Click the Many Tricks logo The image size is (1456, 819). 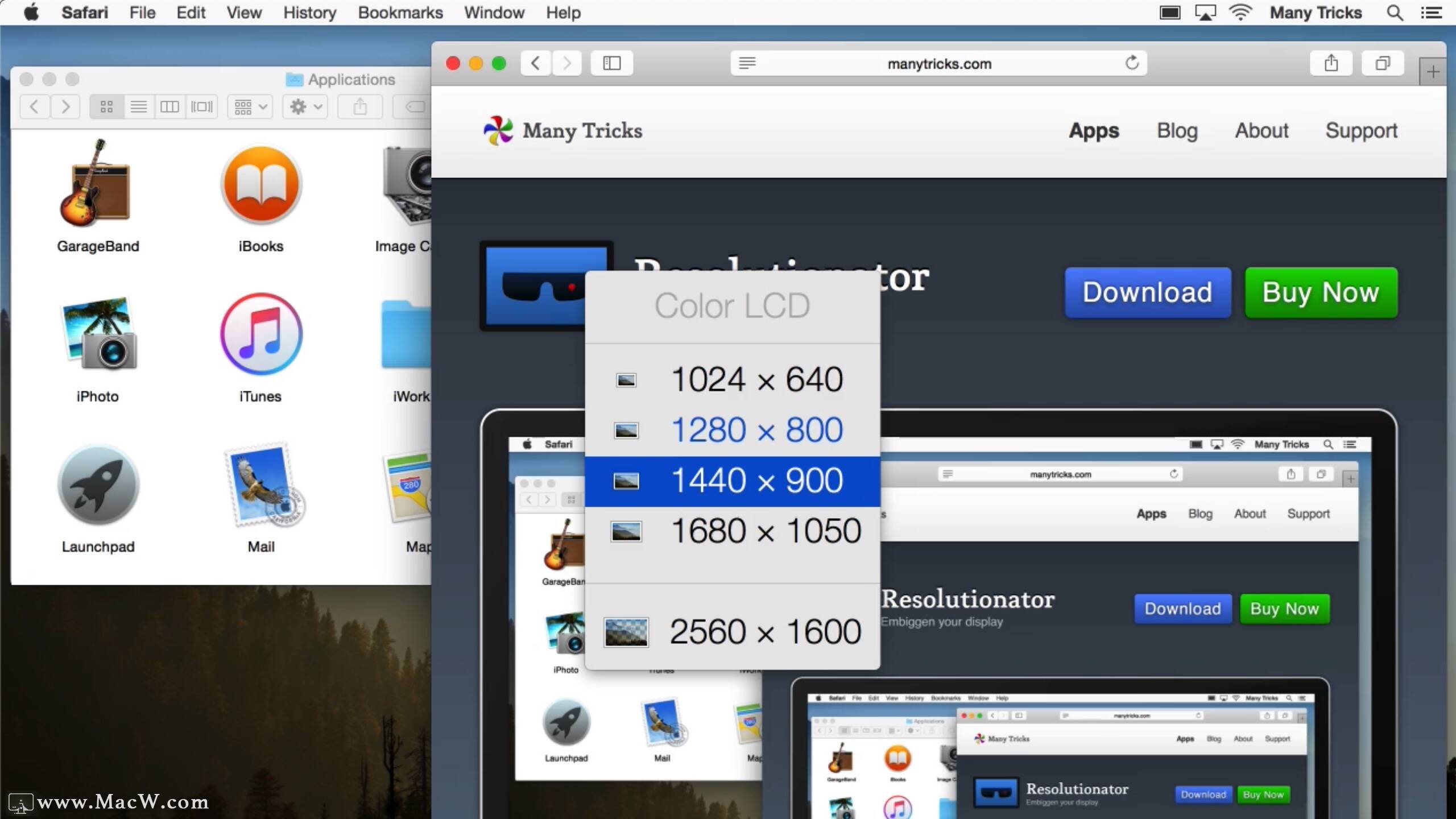pos(562,131)
